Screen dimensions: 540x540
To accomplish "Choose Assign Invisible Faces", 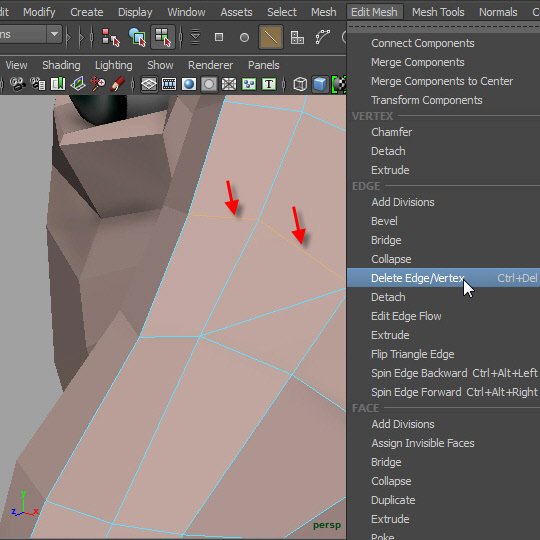I will click(x=444, y=443).
